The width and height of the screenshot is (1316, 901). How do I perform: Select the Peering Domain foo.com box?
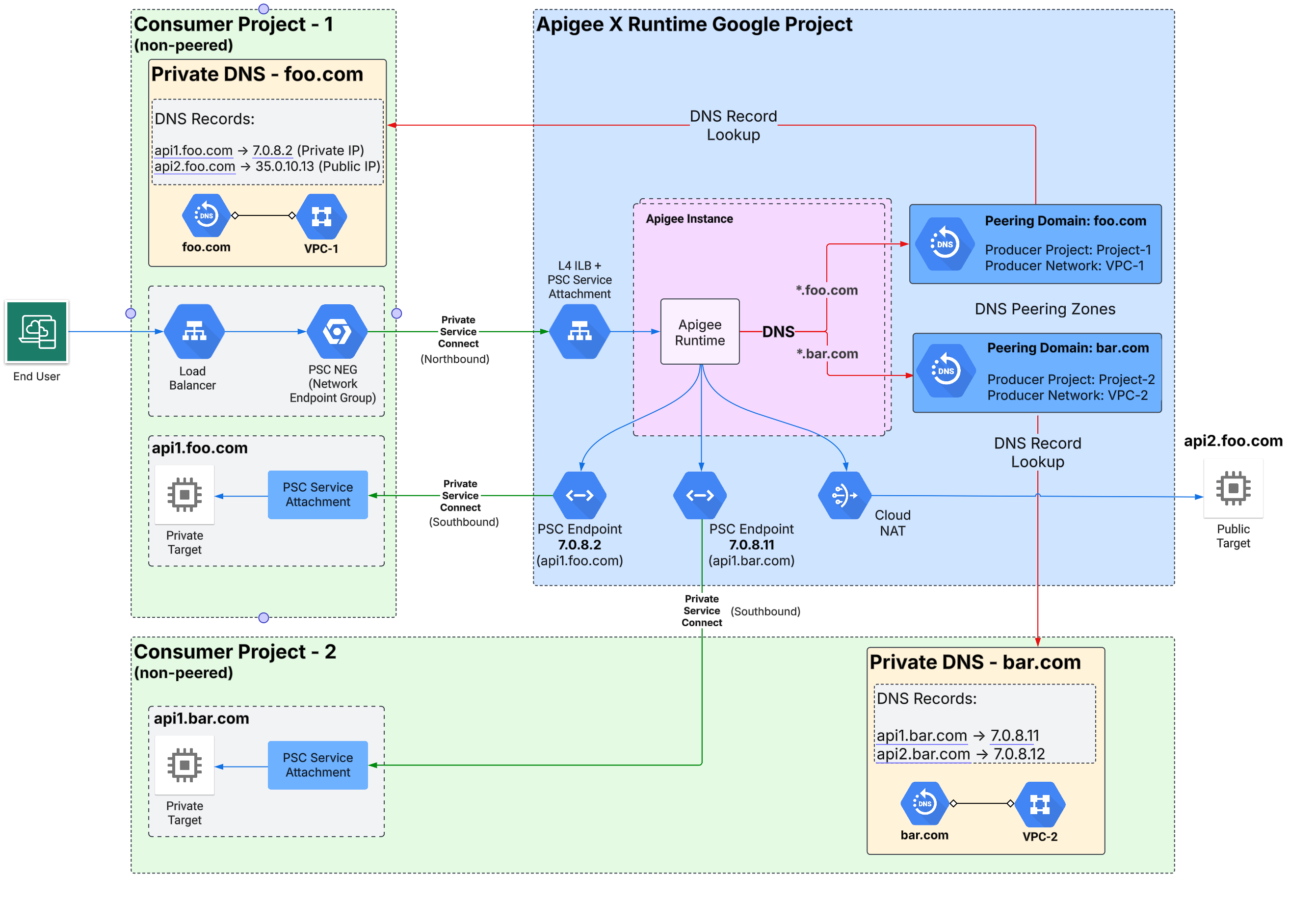(1035, 244)
